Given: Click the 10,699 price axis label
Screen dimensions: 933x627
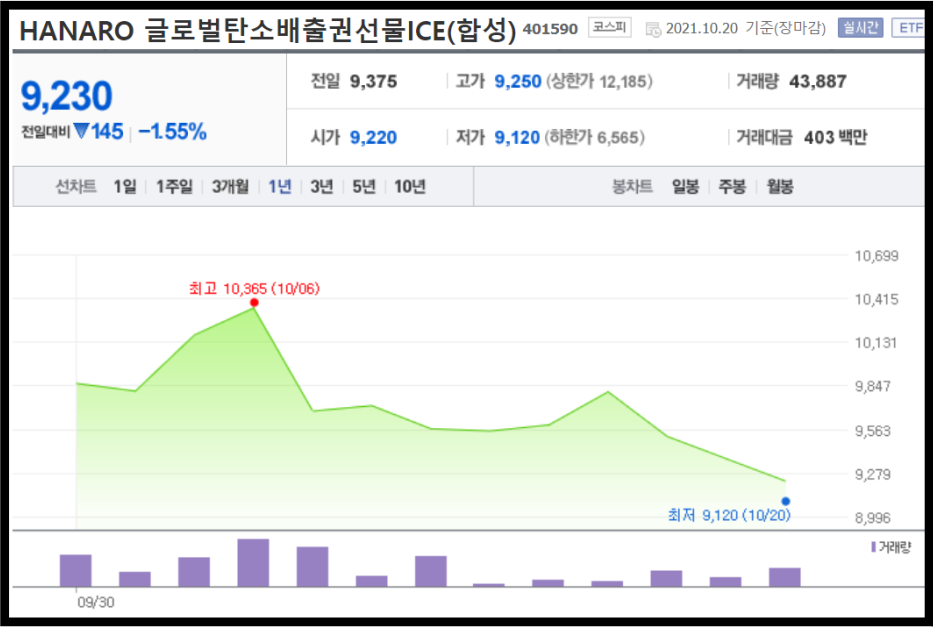Looking at the screenshot, I should click(876, 256).
